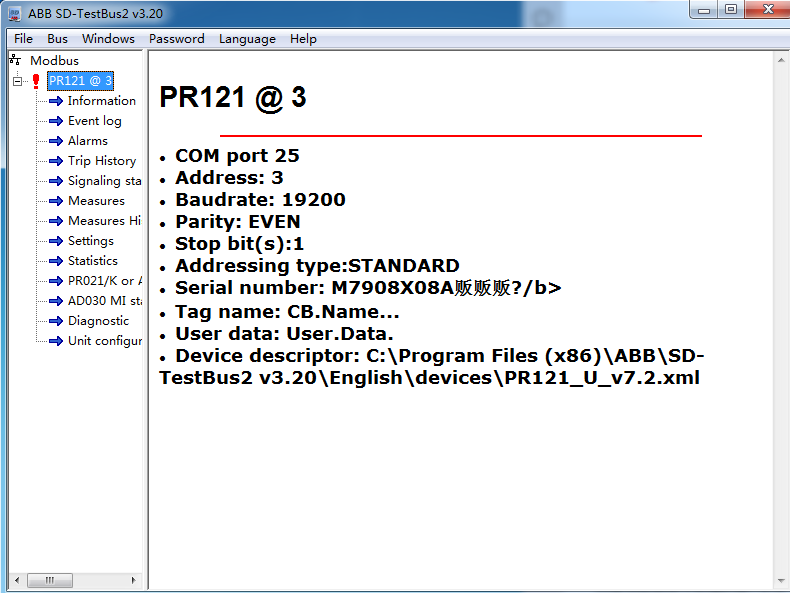790x593 pixels.
Task: Open the Measures Hi item
Action: click(x=105, y=221)
